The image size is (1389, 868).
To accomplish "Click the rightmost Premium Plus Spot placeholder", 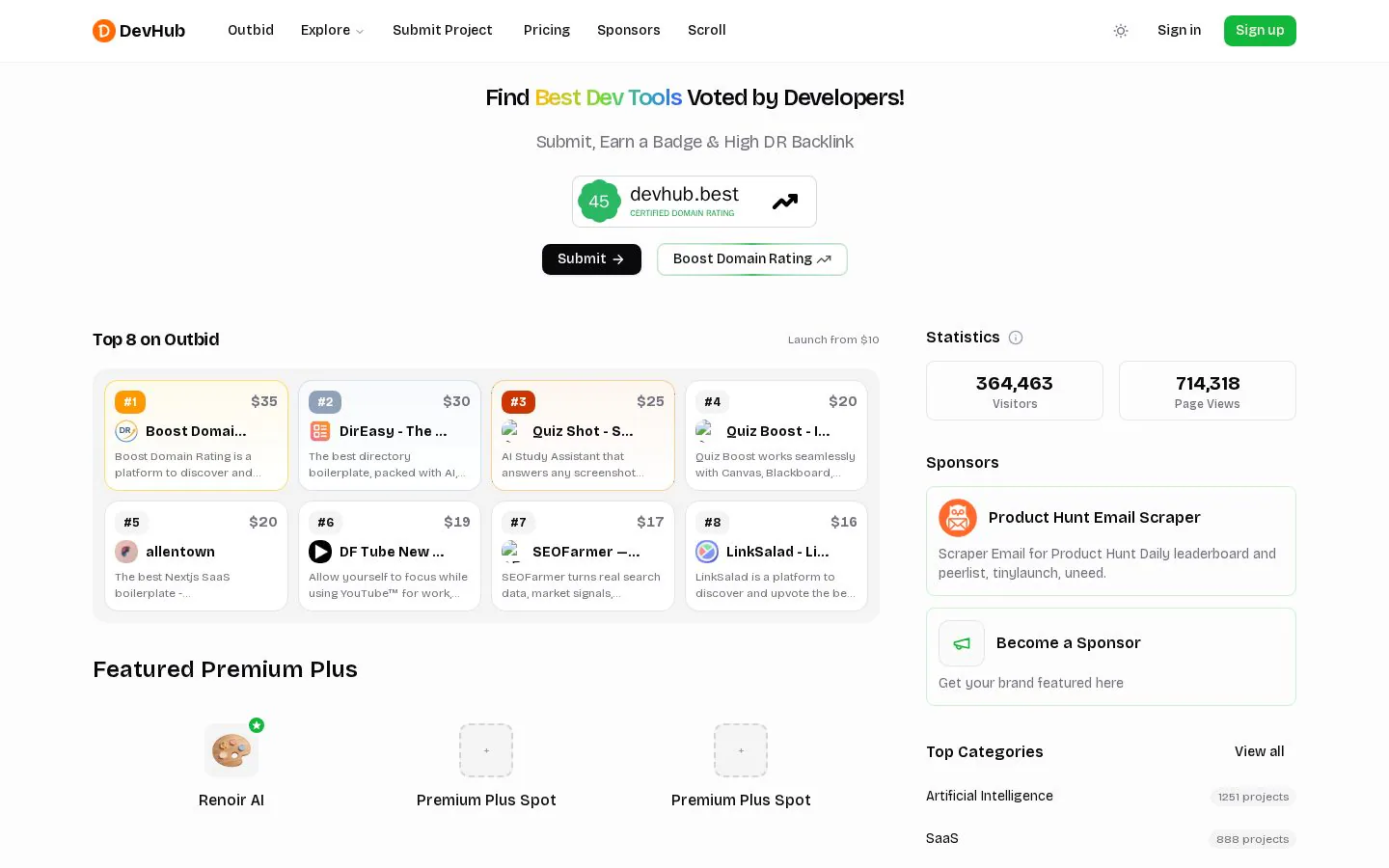I will (741, 750).
